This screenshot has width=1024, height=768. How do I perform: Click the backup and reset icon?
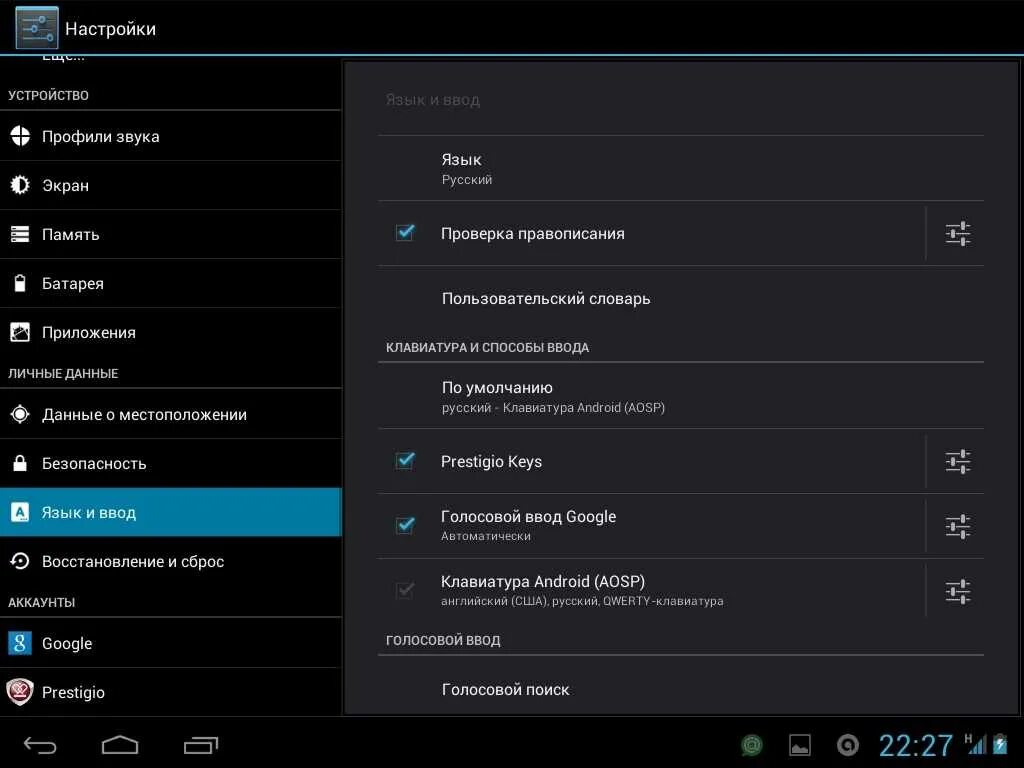coord(20,561)
